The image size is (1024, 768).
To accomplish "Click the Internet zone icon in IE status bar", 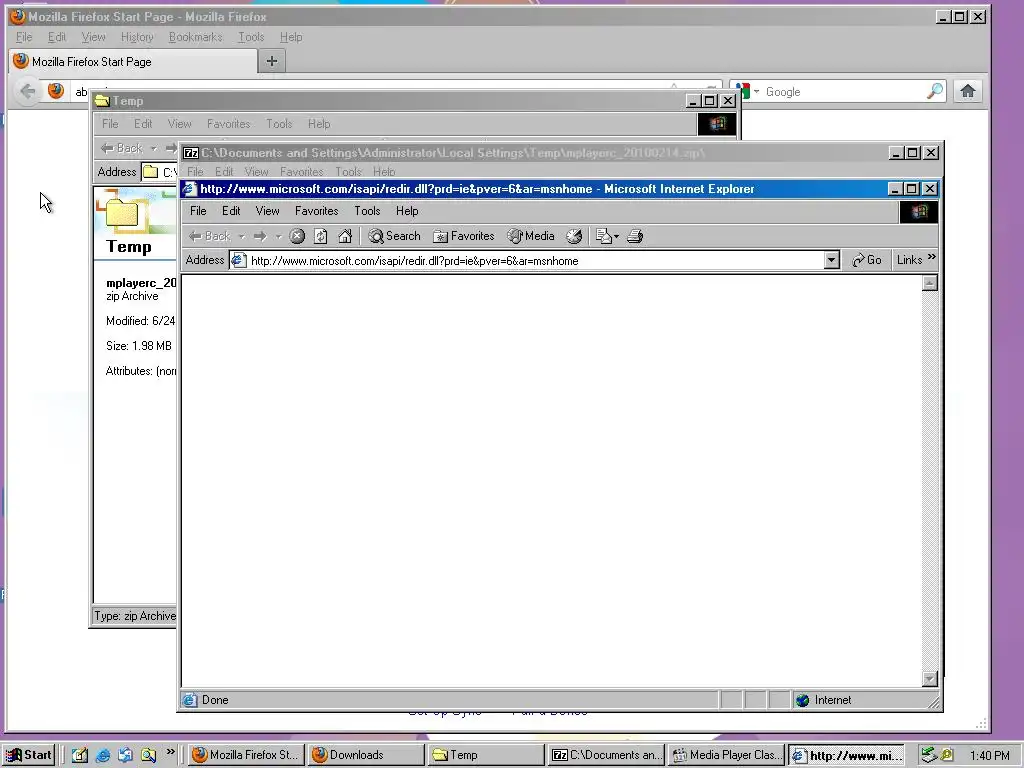I will tap(803, 700).
